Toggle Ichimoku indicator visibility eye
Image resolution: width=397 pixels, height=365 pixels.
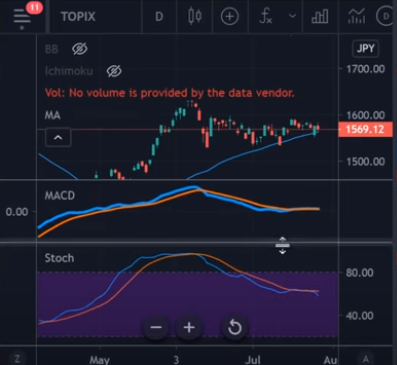114,71
